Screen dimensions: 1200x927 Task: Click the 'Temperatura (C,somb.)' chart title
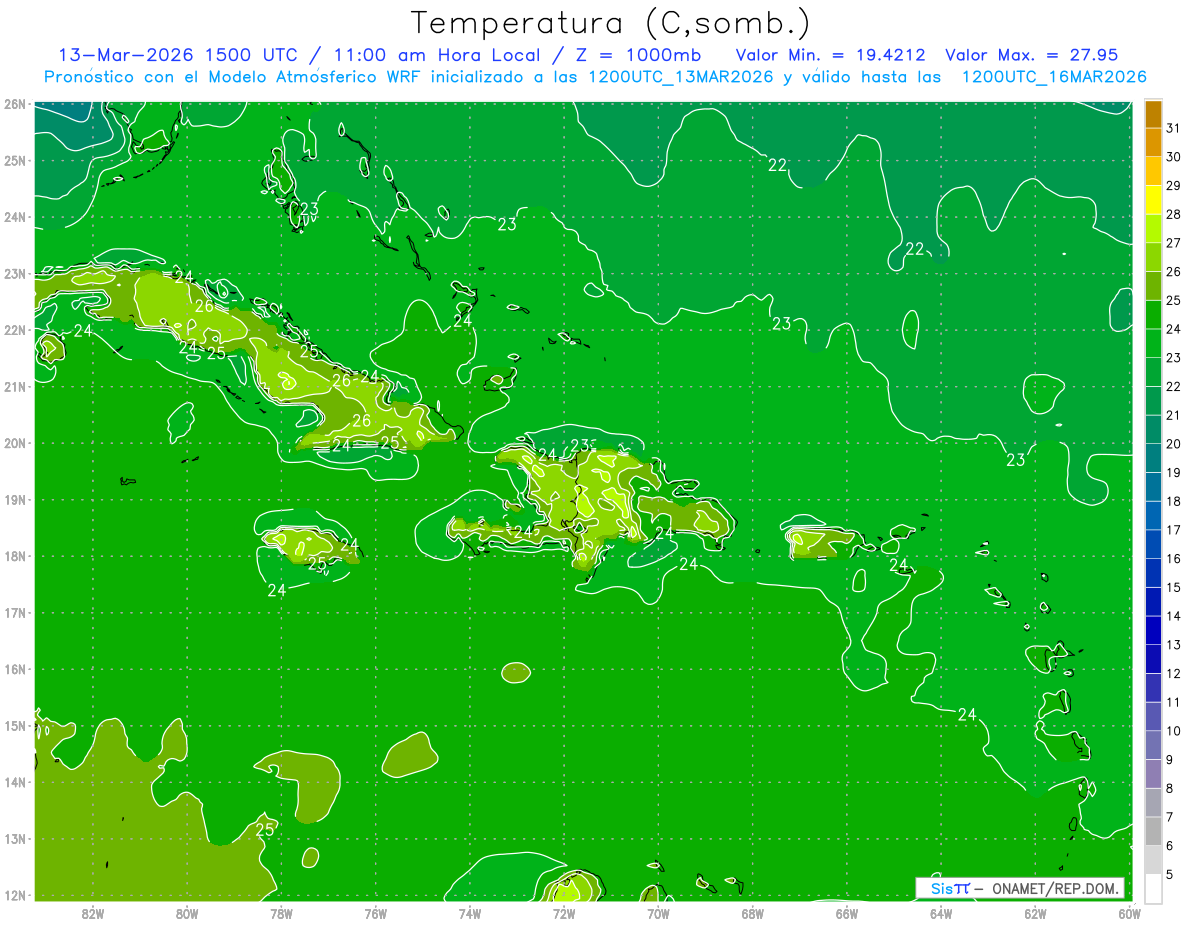(611, 23)
